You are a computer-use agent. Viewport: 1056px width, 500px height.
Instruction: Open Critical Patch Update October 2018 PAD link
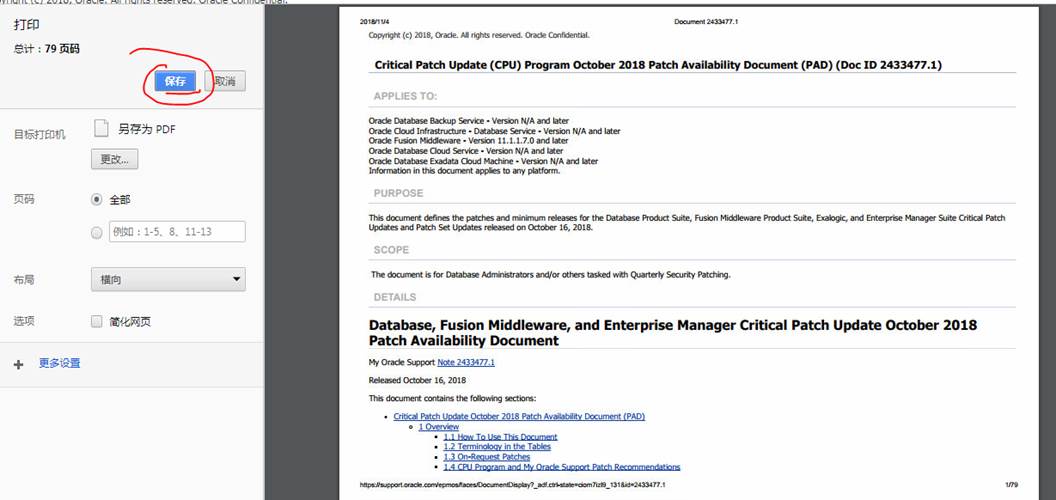pyautogui.click(x=519, y=416)
